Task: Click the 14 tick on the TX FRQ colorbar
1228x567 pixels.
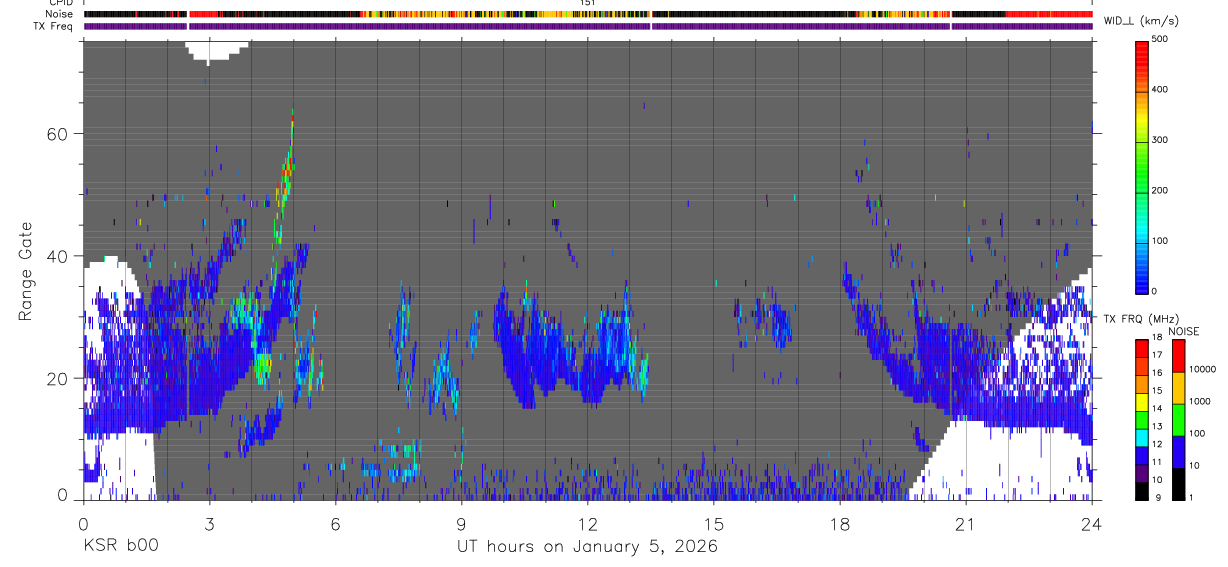Action: point(1158,409)
